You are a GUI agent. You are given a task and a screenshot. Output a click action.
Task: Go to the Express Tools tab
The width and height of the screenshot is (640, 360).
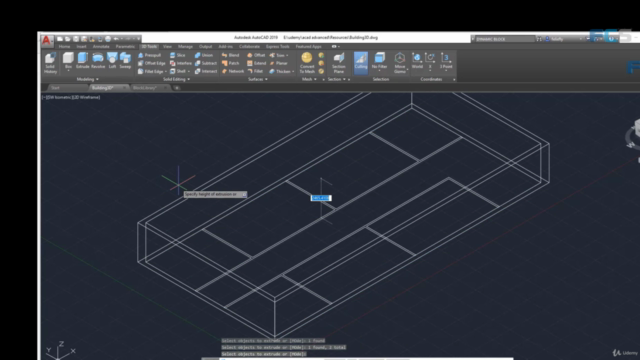coord(278,47)
